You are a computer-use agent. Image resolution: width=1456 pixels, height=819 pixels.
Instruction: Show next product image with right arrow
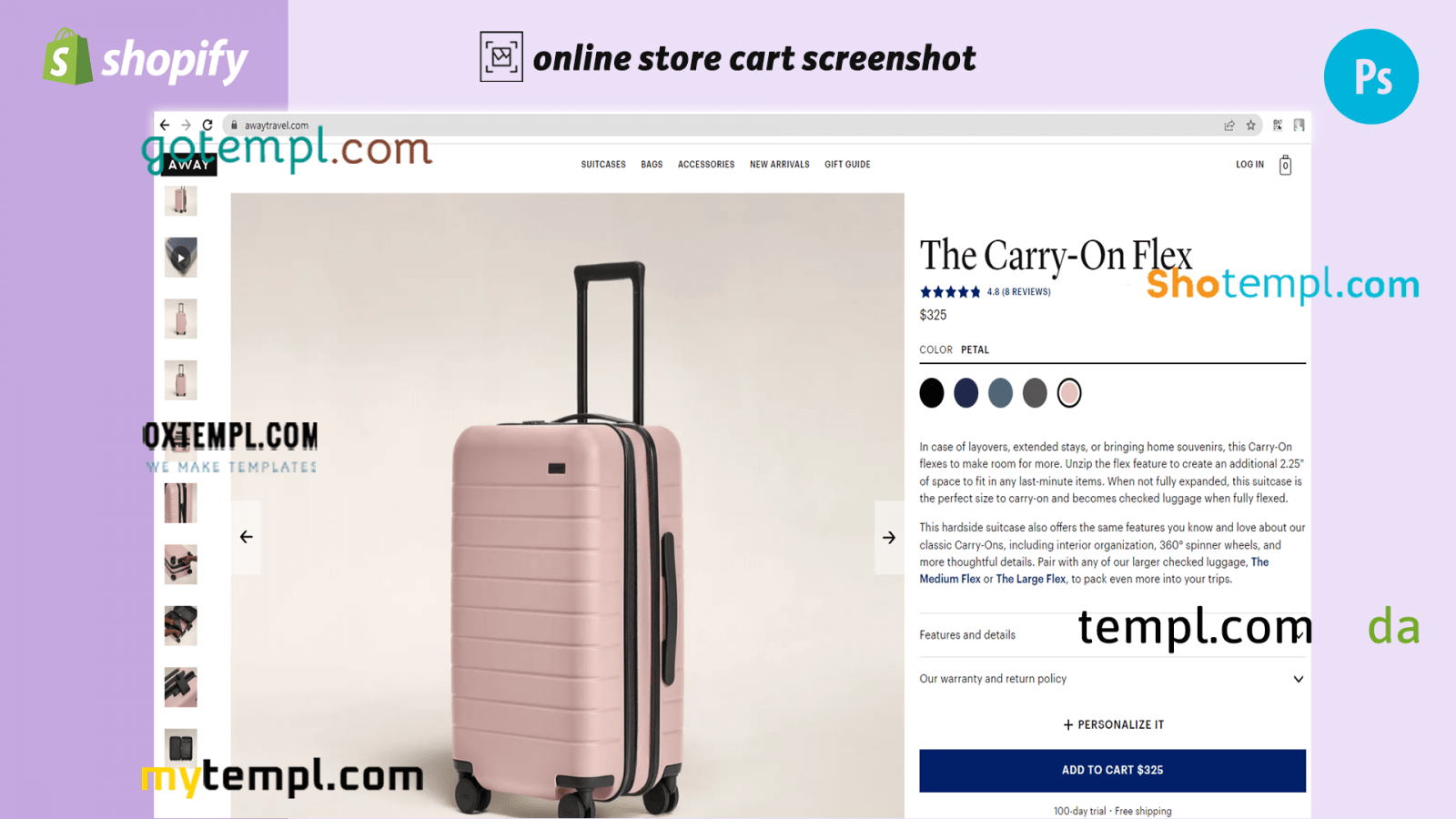889,537
